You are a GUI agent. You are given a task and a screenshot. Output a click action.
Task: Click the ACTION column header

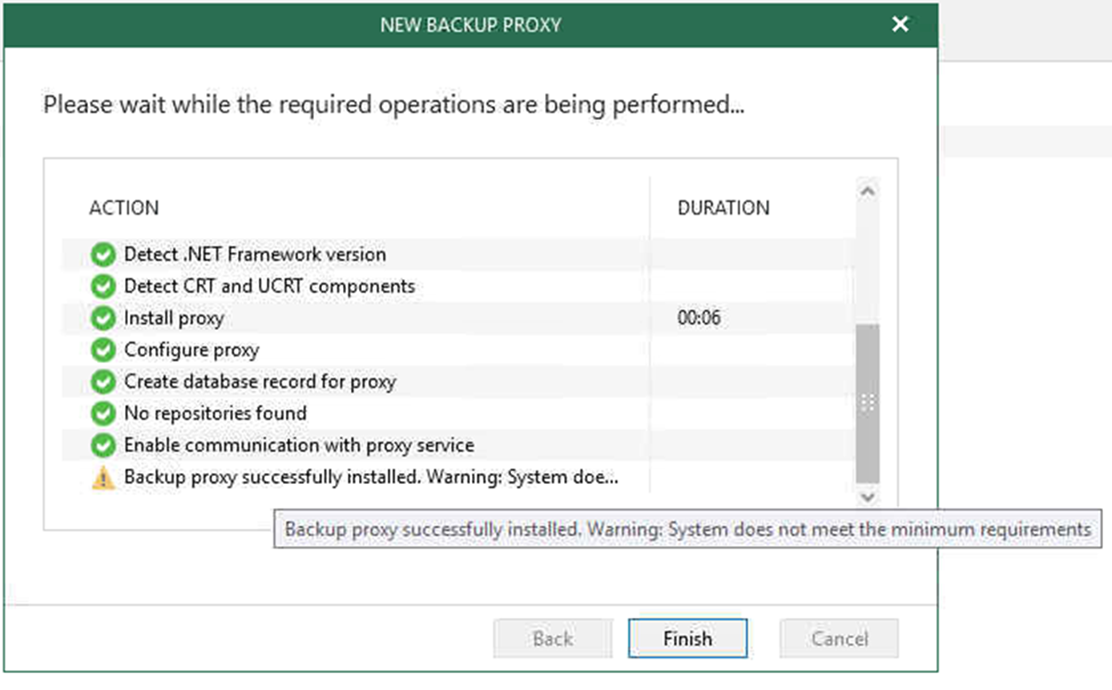124,208
